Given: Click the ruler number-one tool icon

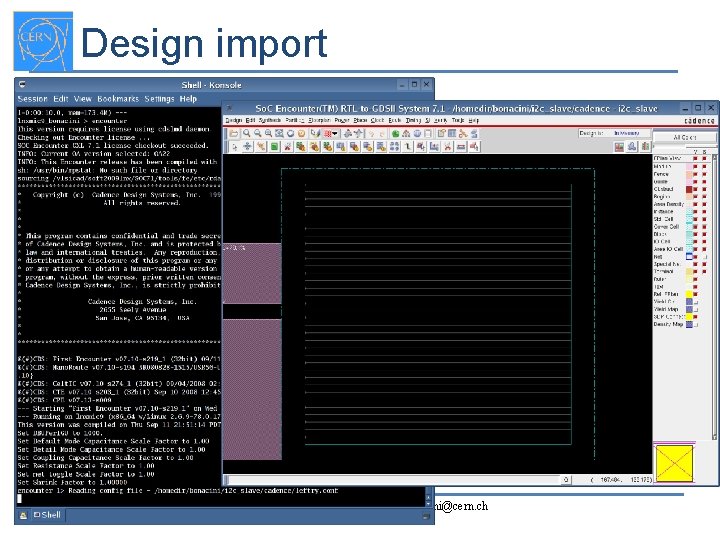Looking at the screenshot, I should [408, 147].
